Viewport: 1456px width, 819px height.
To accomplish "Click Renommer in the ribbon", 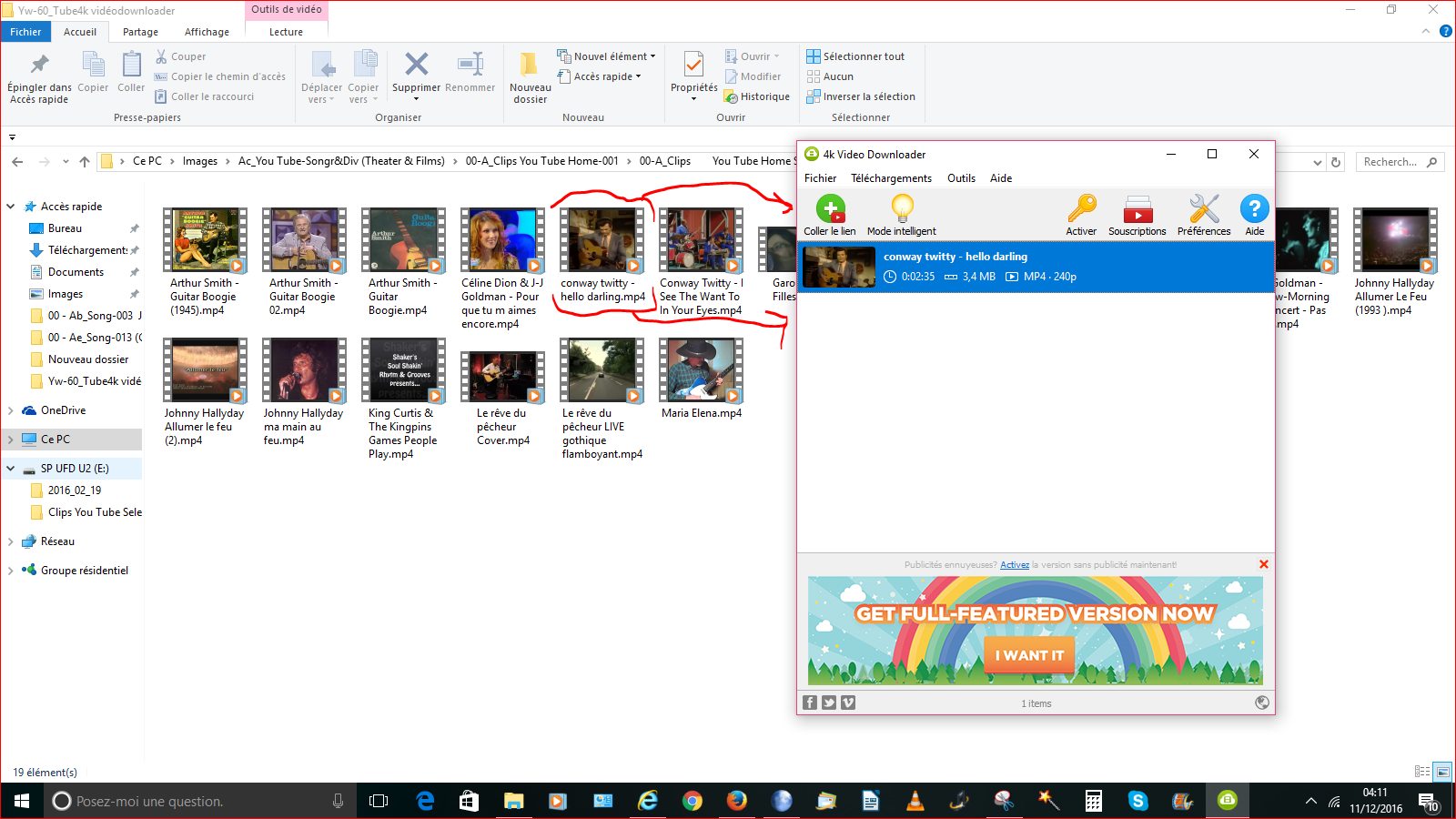I will [x=470, y=73].
